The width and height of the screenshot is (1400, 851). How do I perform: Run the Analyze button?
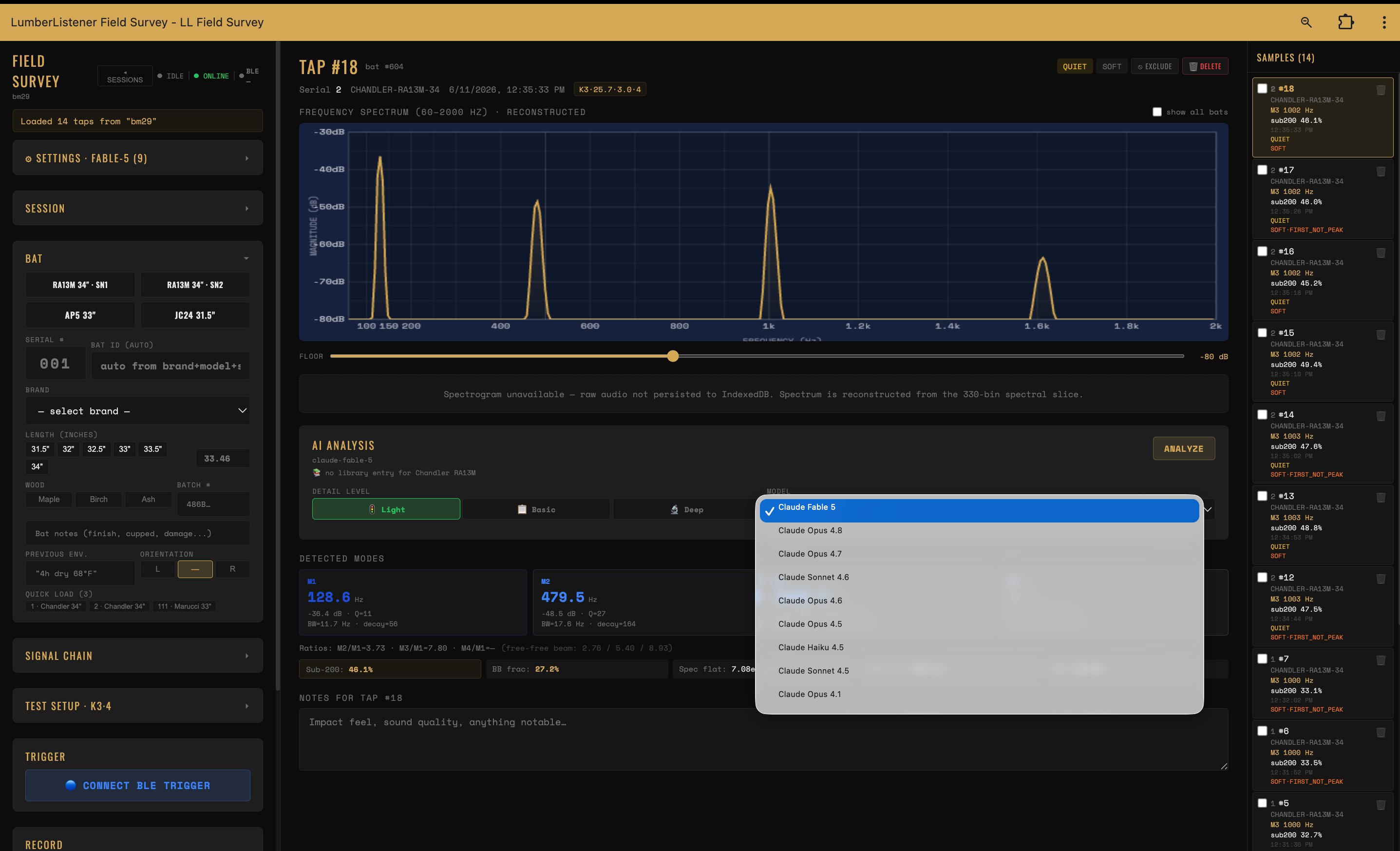pos(1184,448)
